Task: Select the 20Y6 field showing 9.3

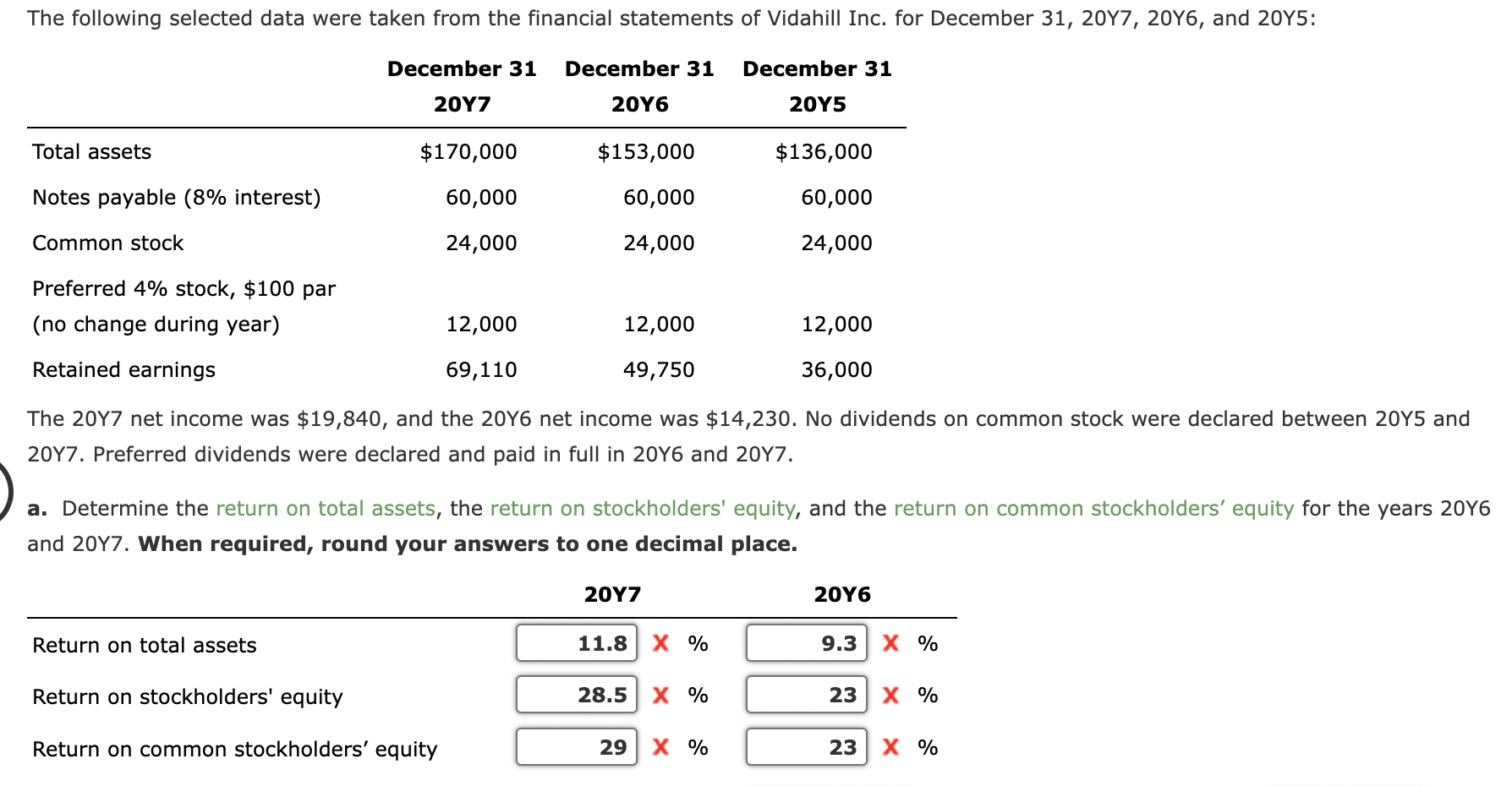Action: coord(806,643)
